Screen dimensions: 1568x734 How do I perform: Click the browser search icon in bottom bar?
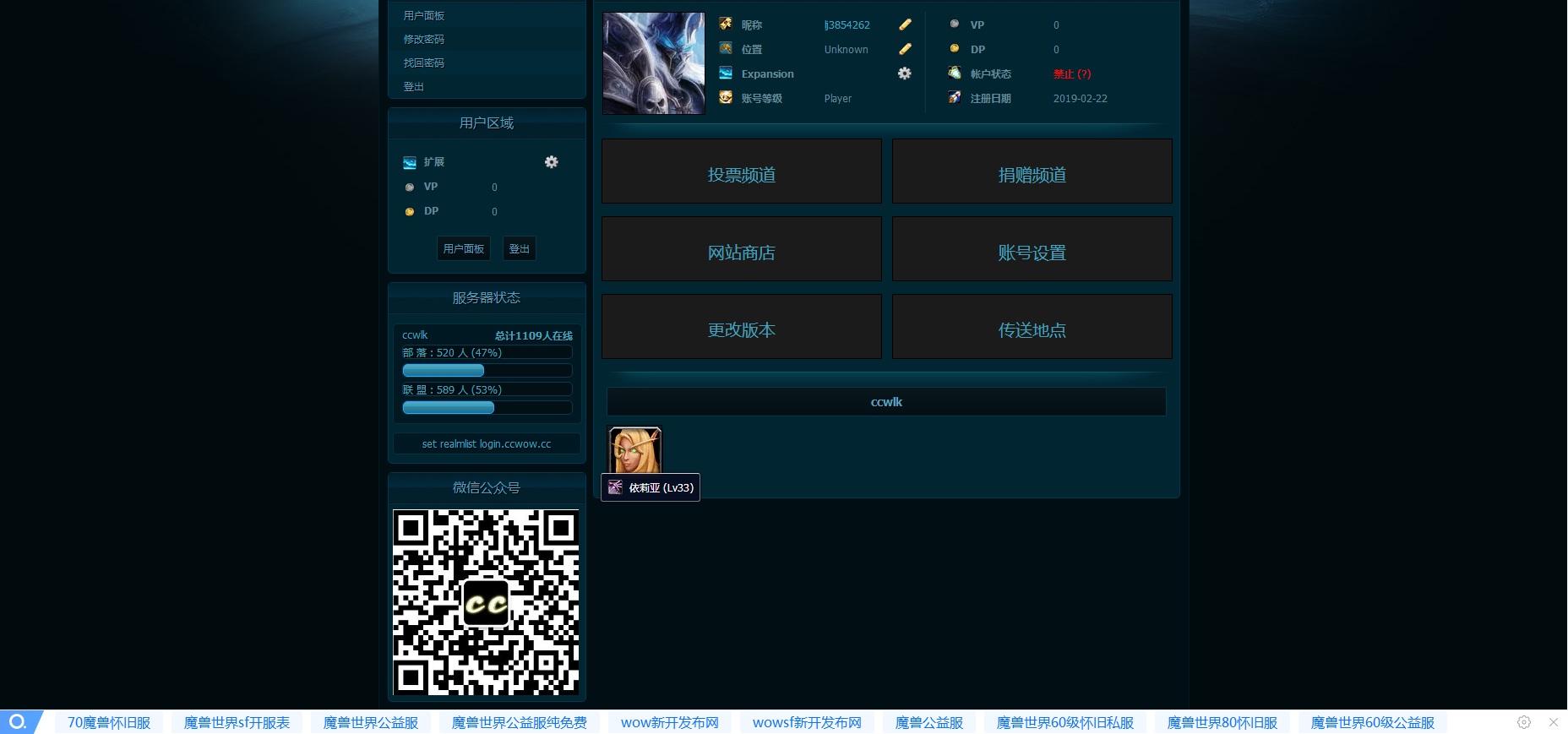pyautogui.click(x=18, y=722)
